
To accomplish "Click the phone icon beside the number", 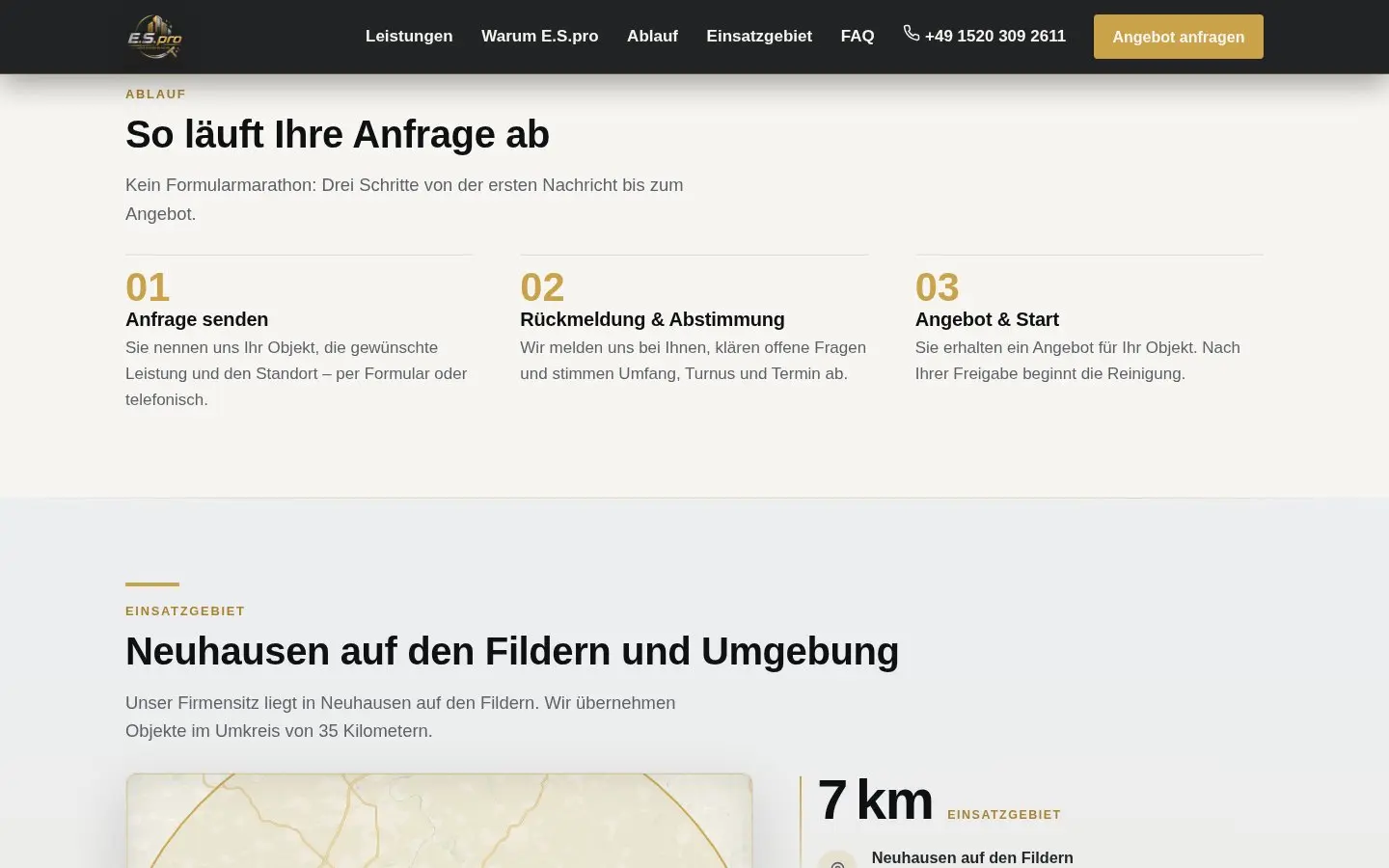I will [x=912, y=34].
